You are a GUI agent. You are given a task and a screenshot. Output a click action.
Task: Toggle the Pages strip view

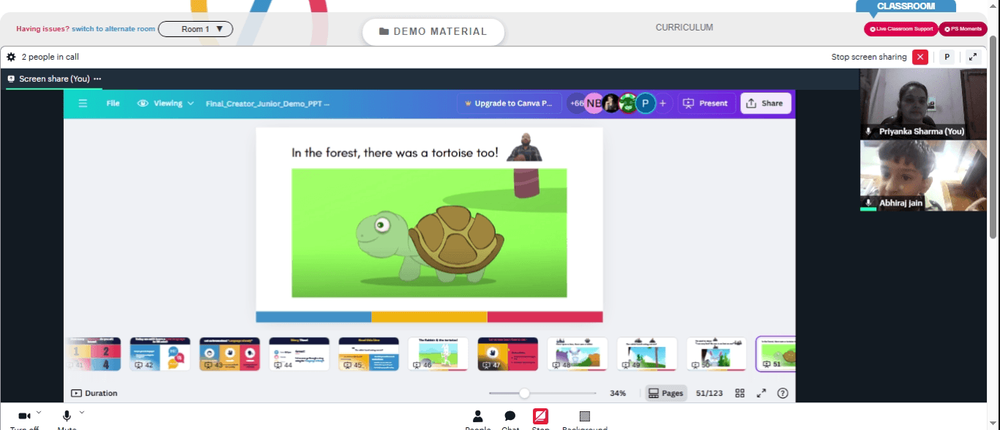666,394
